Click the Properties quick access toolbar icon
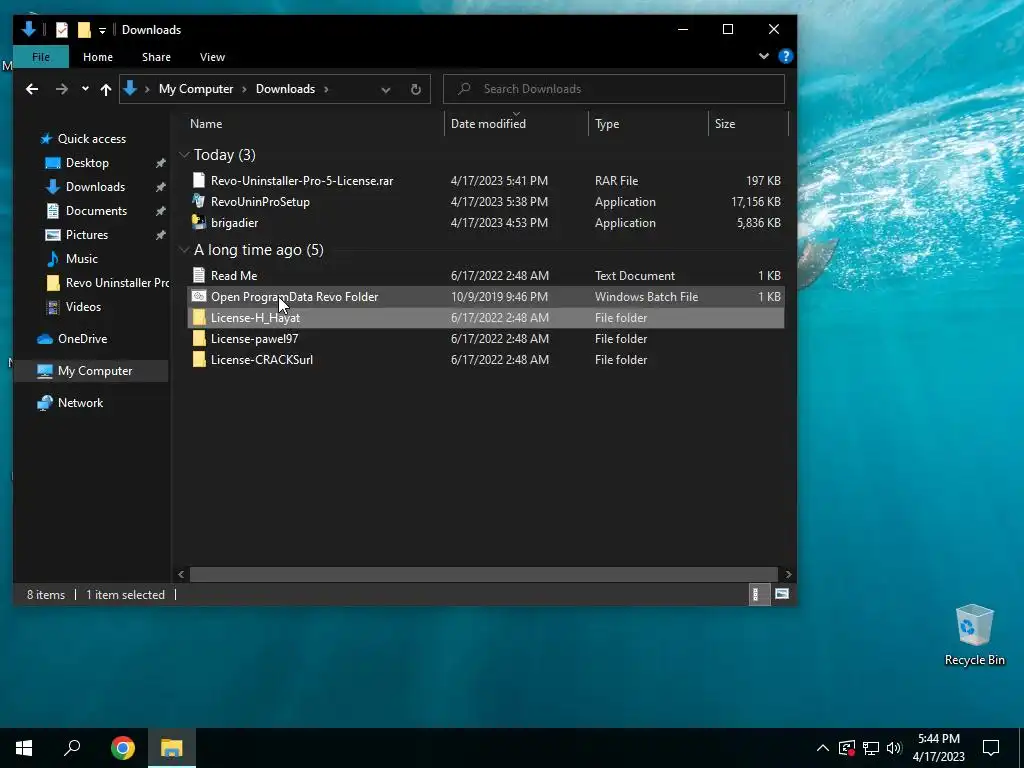This screenshot has width=1024, height=768. [62, 30]
